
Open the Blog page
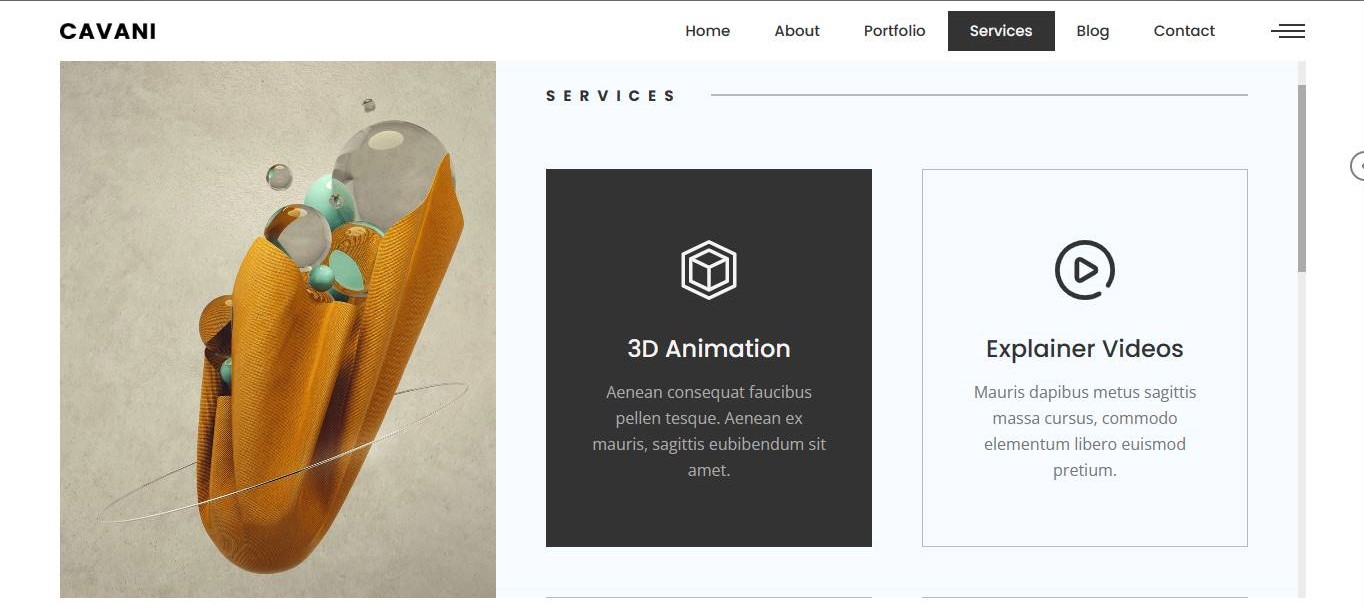pos(1093,31)
